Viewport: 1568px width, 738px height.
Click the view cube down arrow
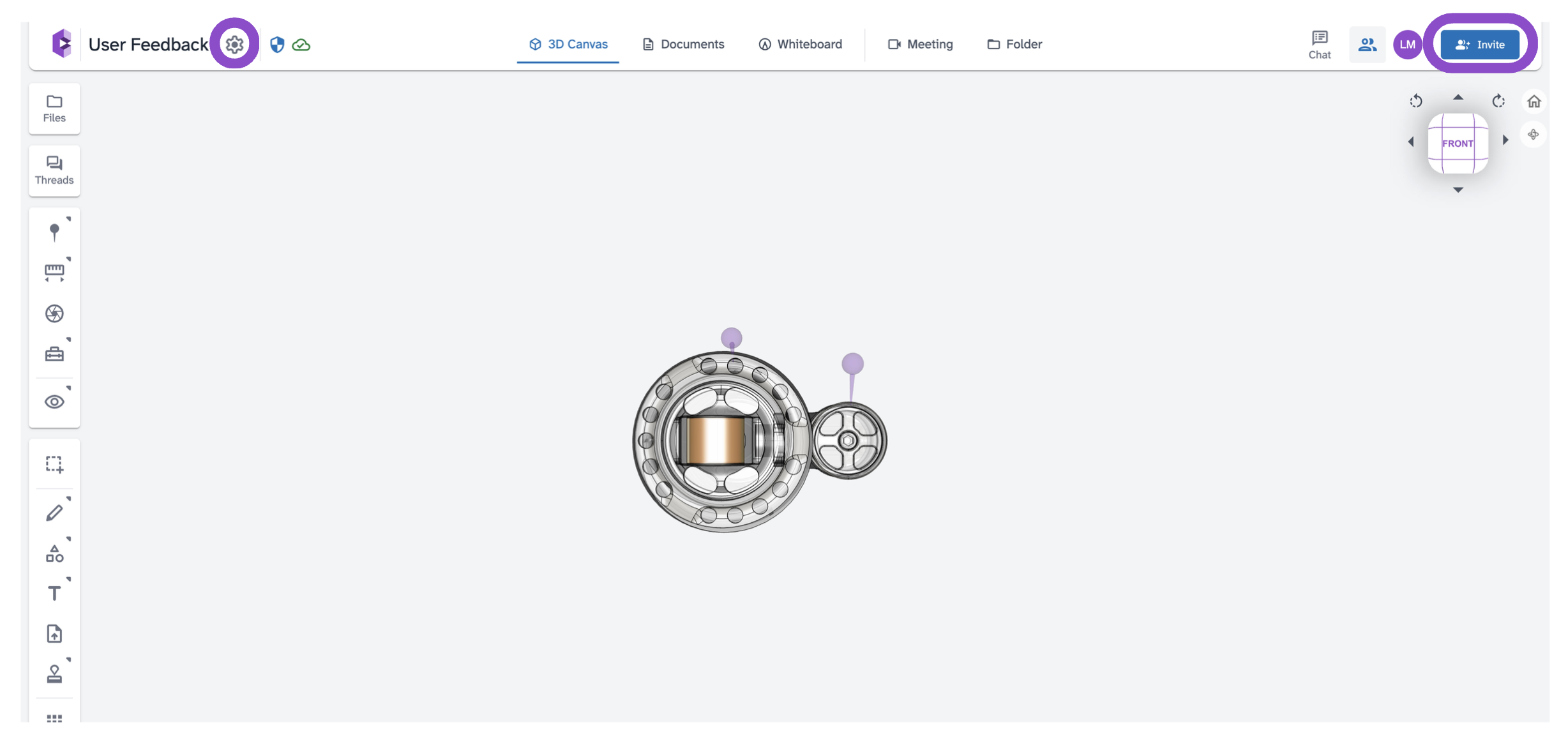[1458, 190]
